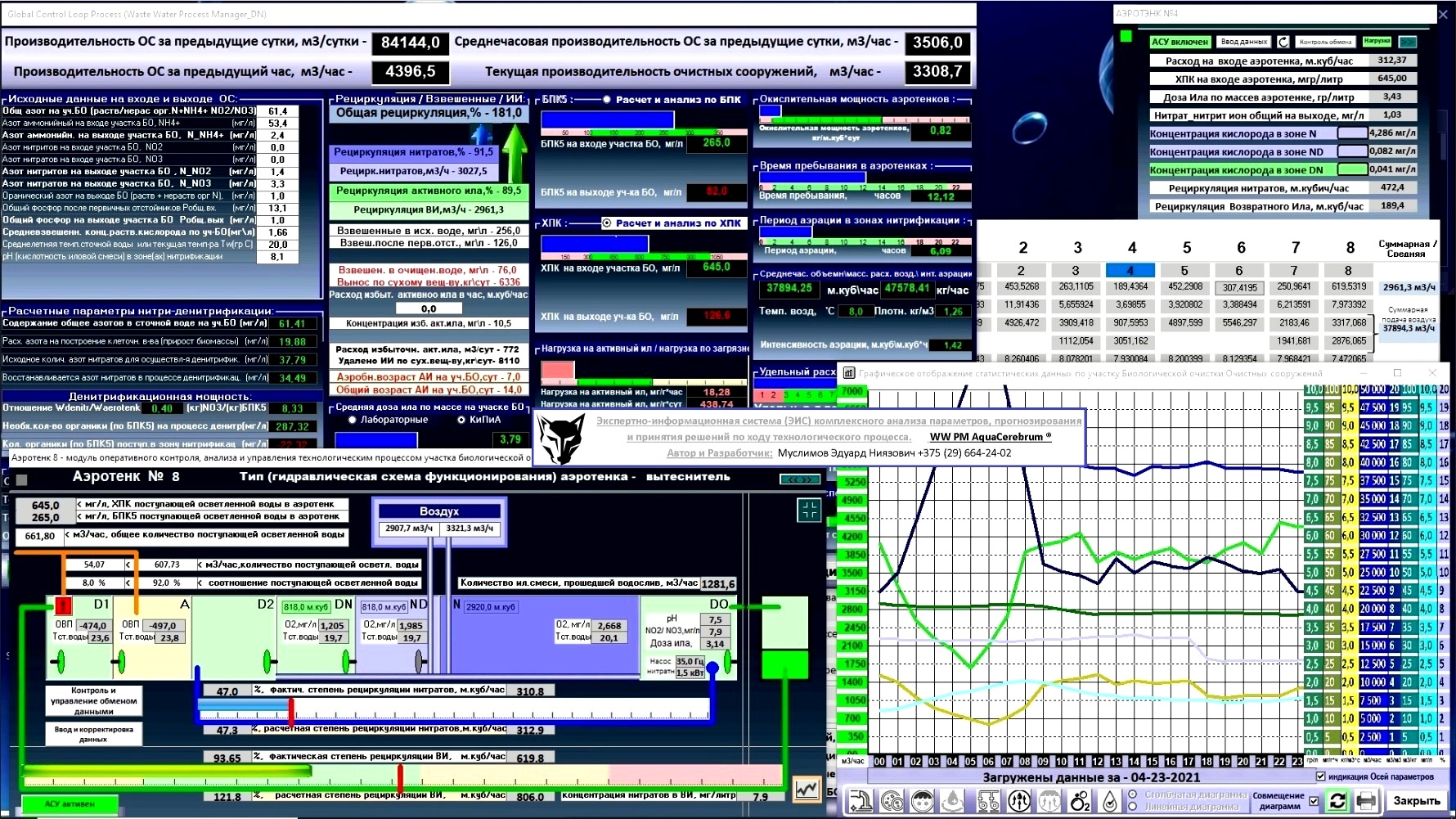Image resolution: width=1456 pixels, height=819 pixels.
Task: Click hour 12 on the chart axis
Action: (1098, 762)
